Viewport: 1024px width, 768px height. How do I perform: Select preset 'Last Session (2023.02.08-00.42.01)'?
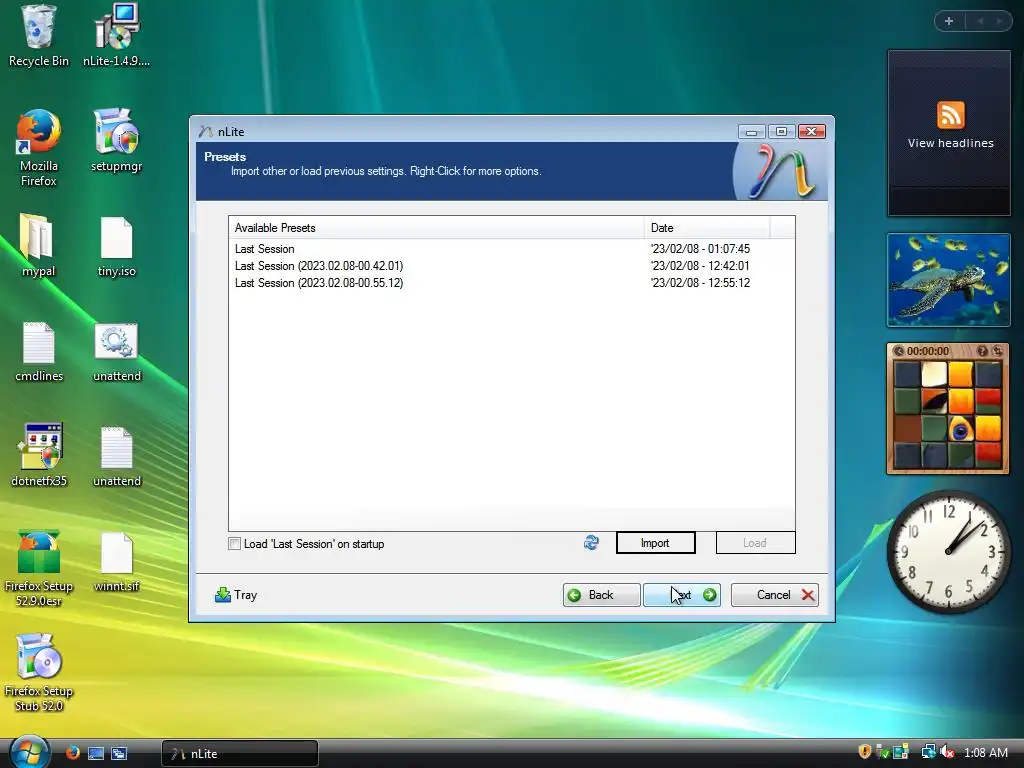point(319,266)
